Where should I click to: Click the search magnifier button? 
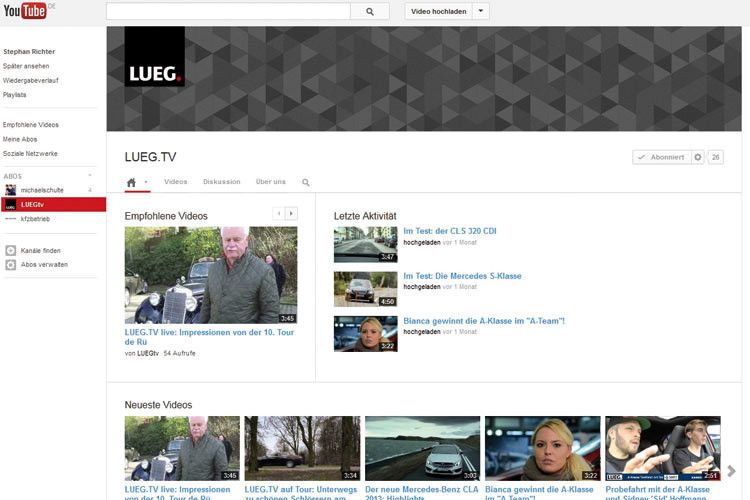[x=370, y=11]
